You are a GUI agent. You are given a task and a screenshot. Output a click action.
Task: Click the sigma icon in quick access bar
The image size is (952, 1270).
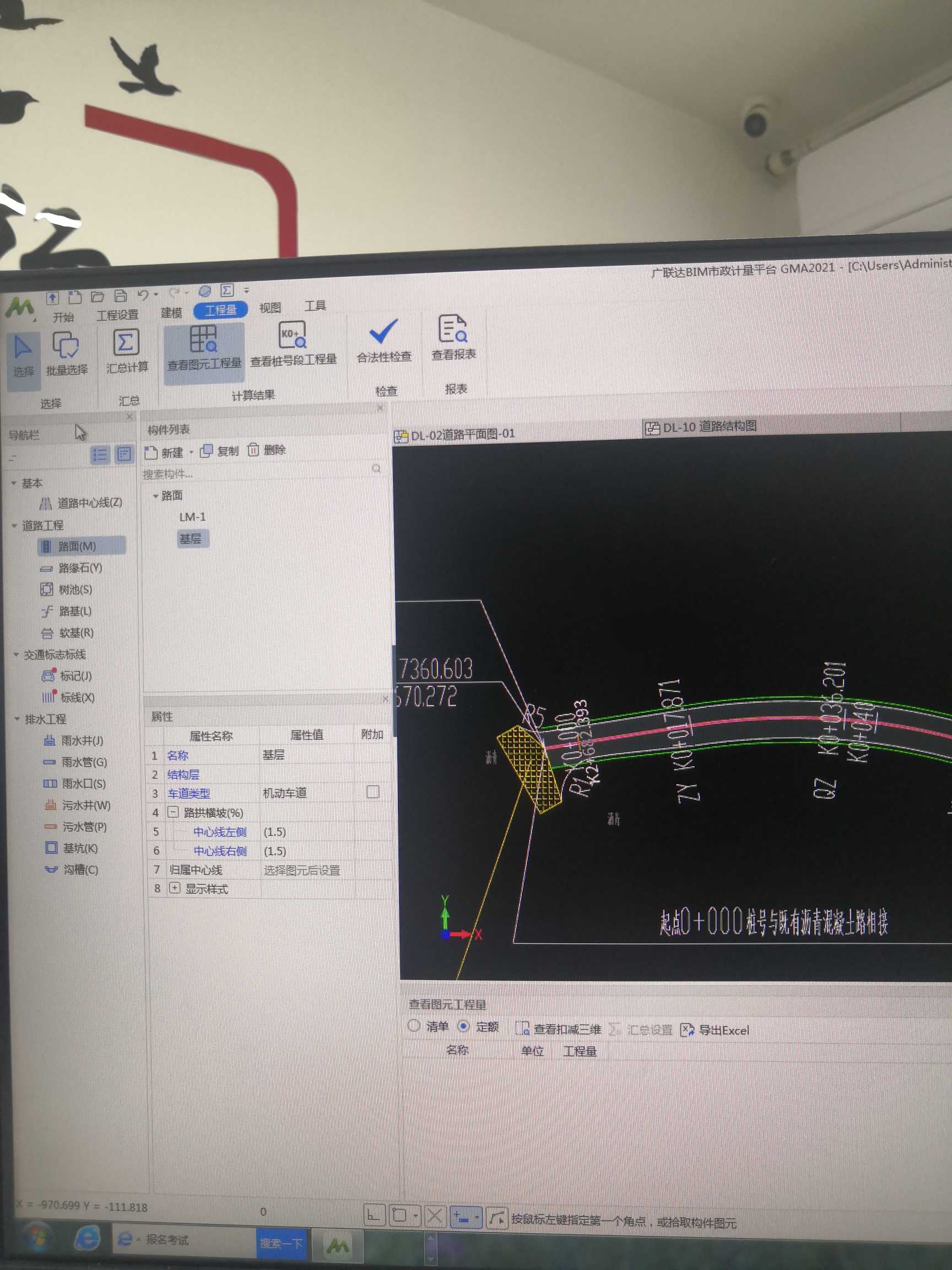point(227,290)
